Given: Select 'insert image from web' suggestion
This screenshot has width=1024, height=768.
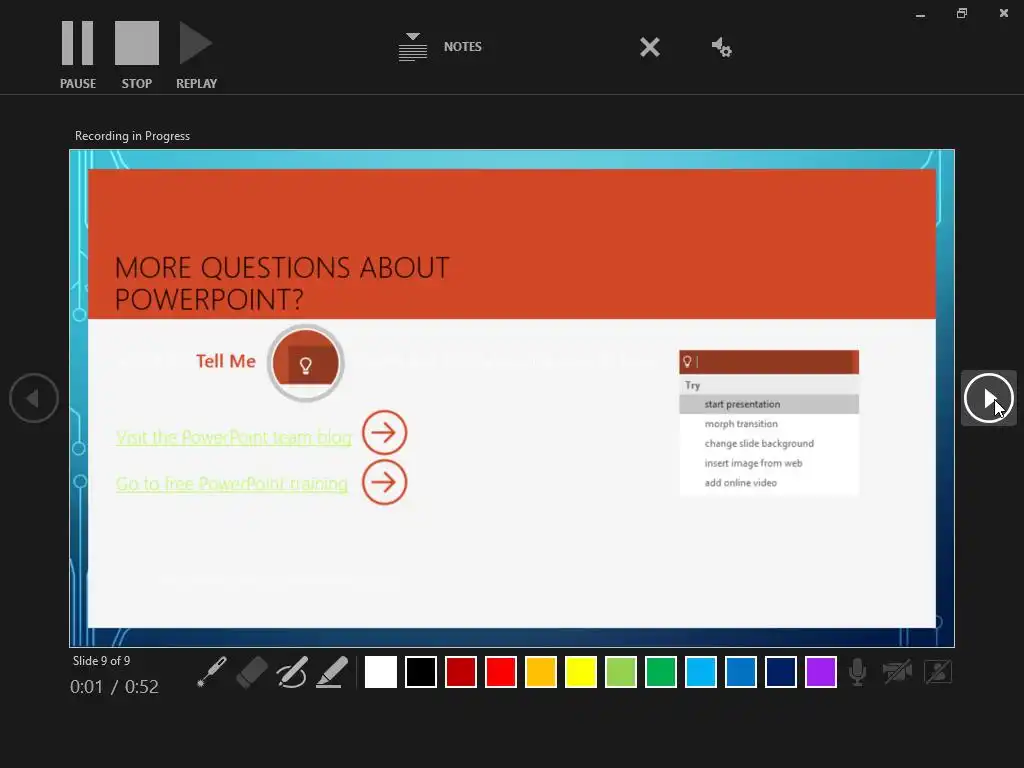Looking at the screenshot, I should click(x=769, y=463).
